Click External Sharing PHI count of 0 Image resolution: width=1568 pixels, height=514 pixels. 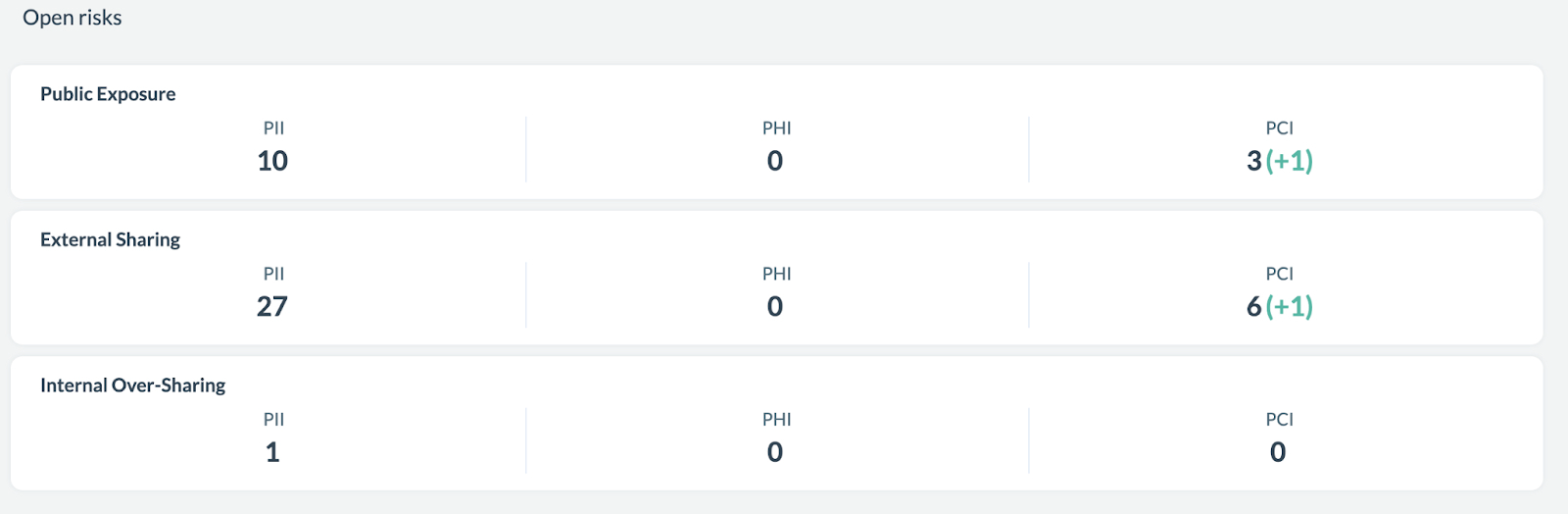point(775,307)
